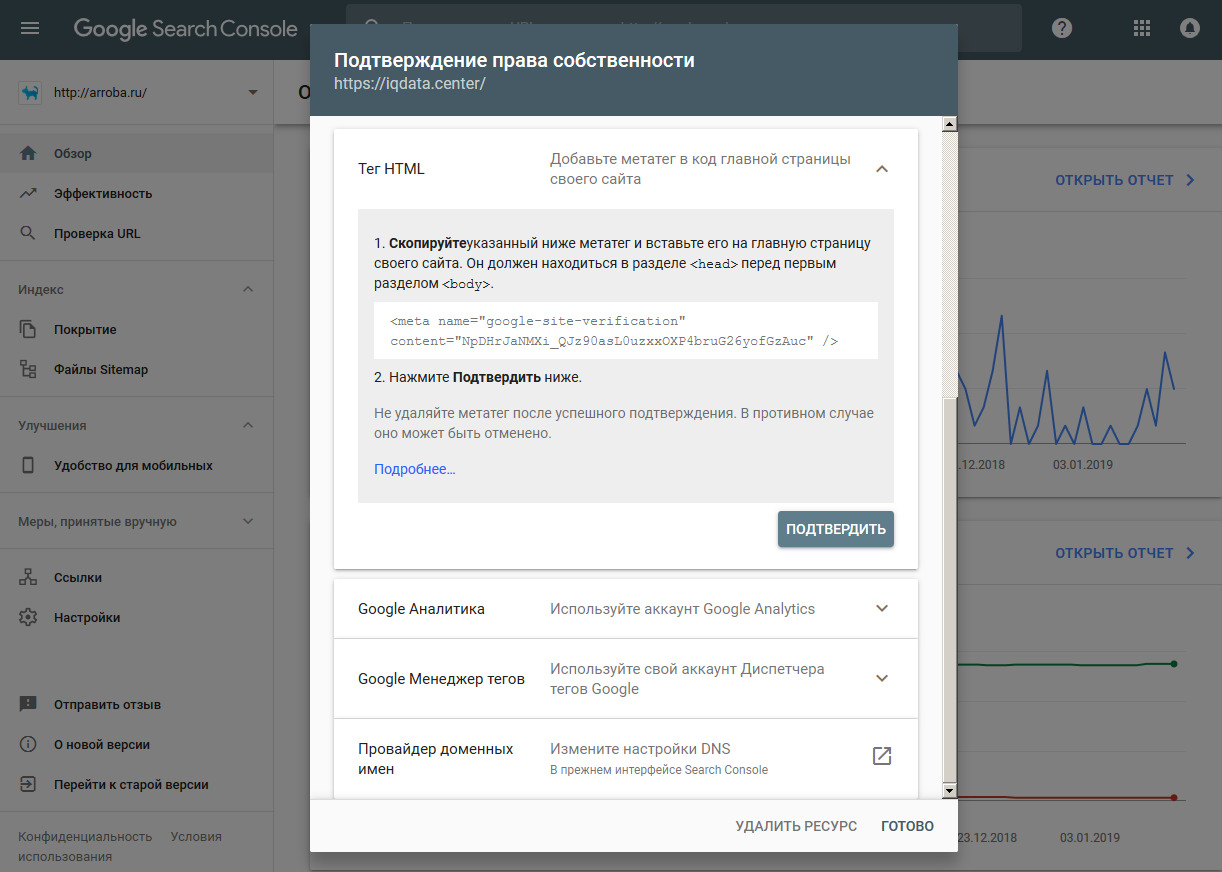The height and width of the screenshot is (872, 1222).
Task: Click the magnifier icon beside Проверка URL
Action: pos(28,233)
